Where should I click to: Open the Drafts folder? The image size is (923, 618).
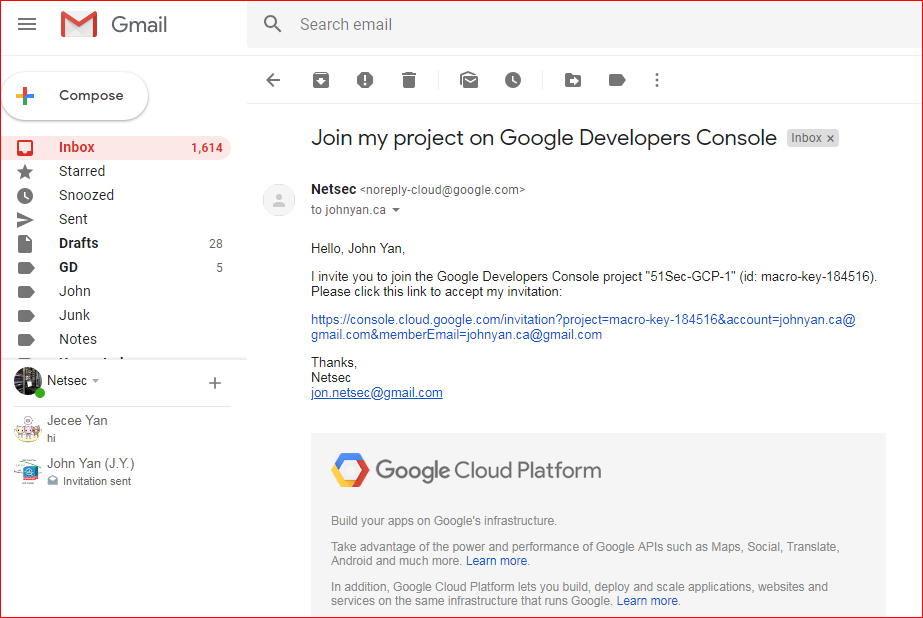[116, 244]
